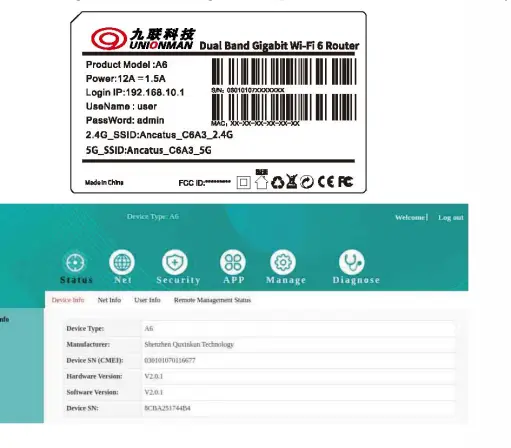Select 'Shenzhen Quxinkun Technology' manufacturer value
The image size is (511, 448).
click(189, 345)
